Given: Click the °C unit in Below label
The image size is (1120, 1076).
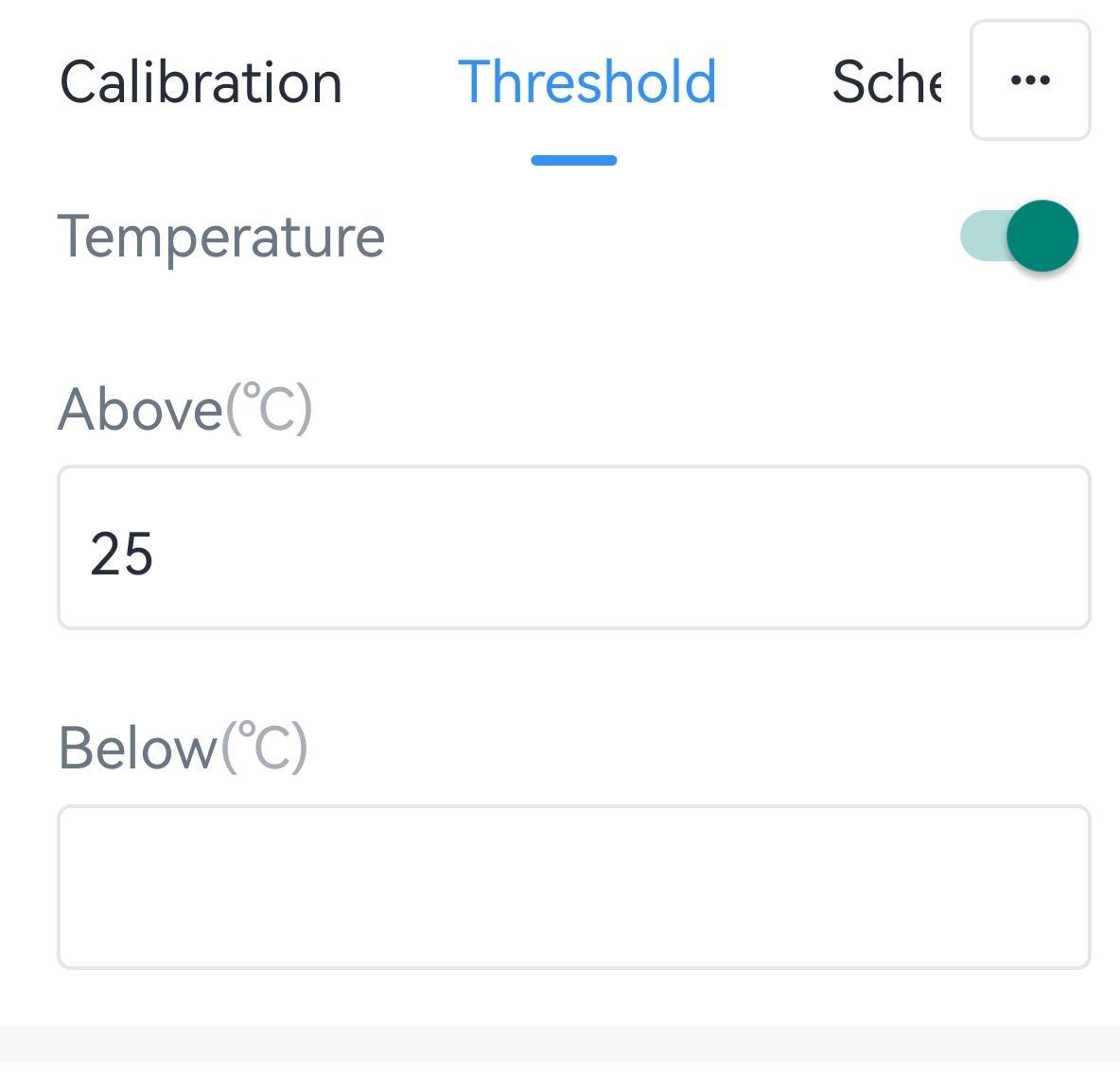Looking at the screenshot, I should click(x=268, y=748).
